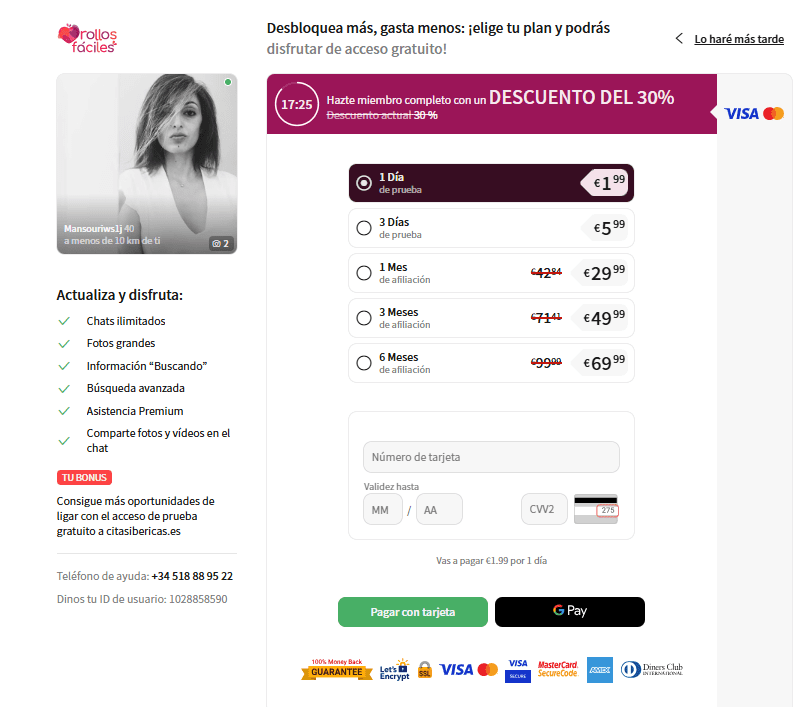Screen dimensions: 802x707
Task: Click the back chevron beside Lo haré más tarde
Action: pos(679,38)
